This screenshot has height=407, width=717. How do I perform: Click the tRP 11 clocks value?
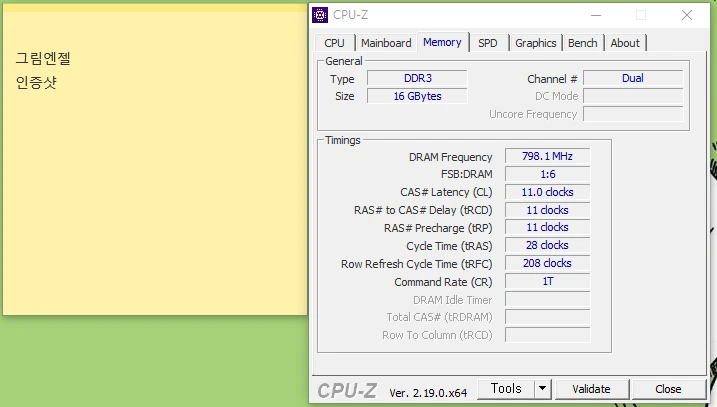click(547, 227)
